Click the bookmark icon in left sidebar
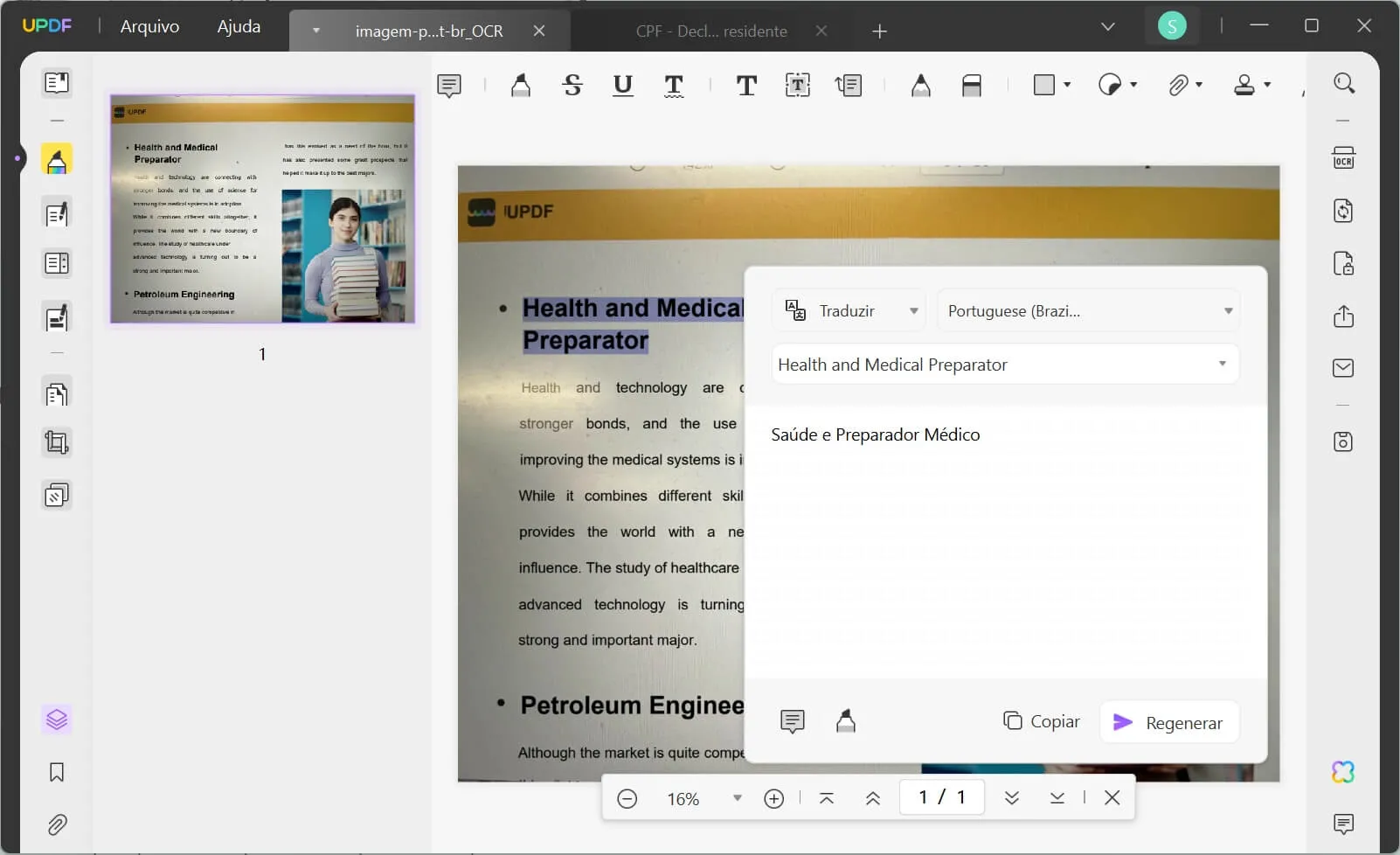Screen dimensions: 1400x855 57,772
